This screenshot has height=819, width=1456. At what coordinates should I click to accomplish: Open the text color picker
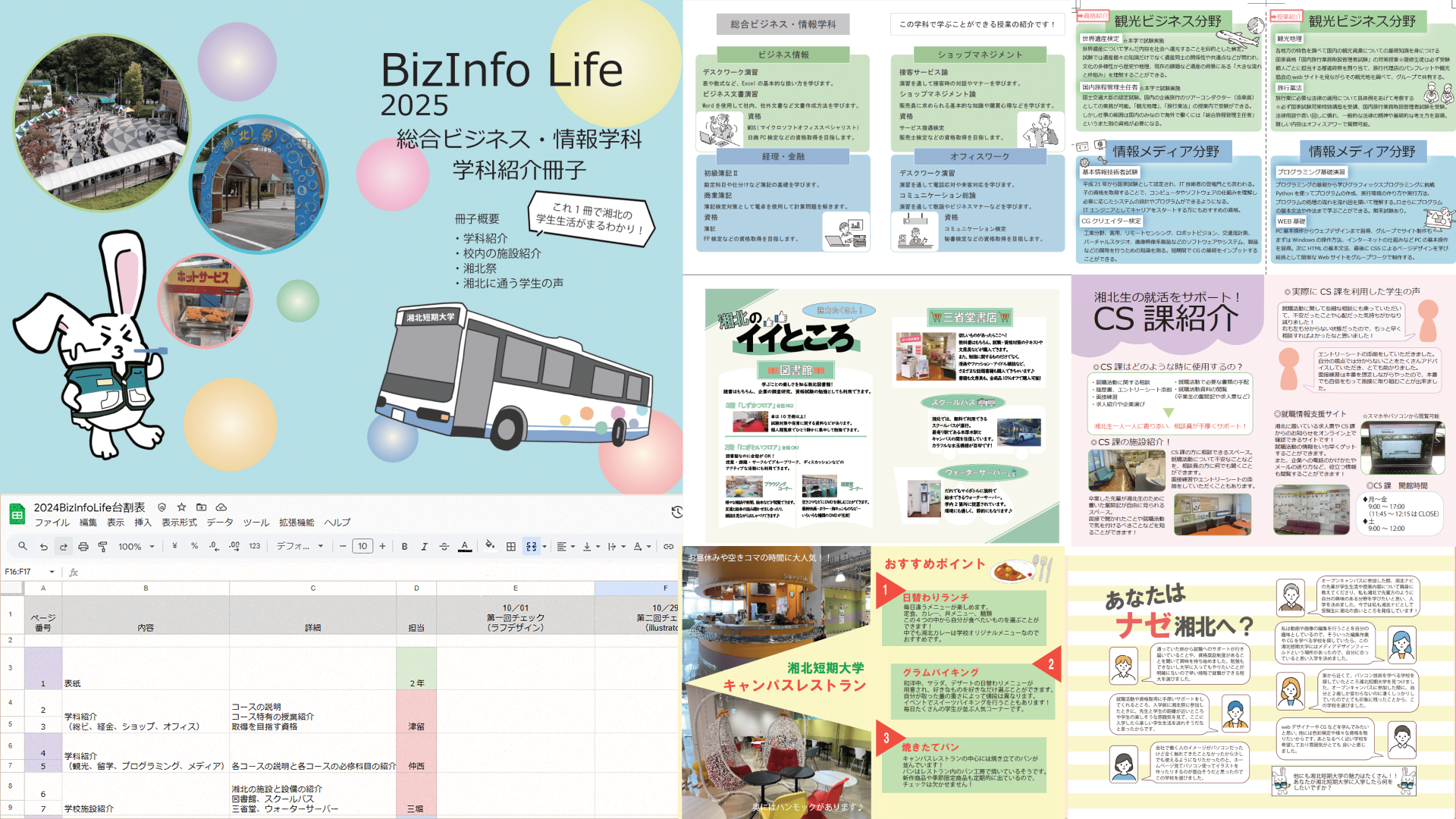[x=465, y=546]
